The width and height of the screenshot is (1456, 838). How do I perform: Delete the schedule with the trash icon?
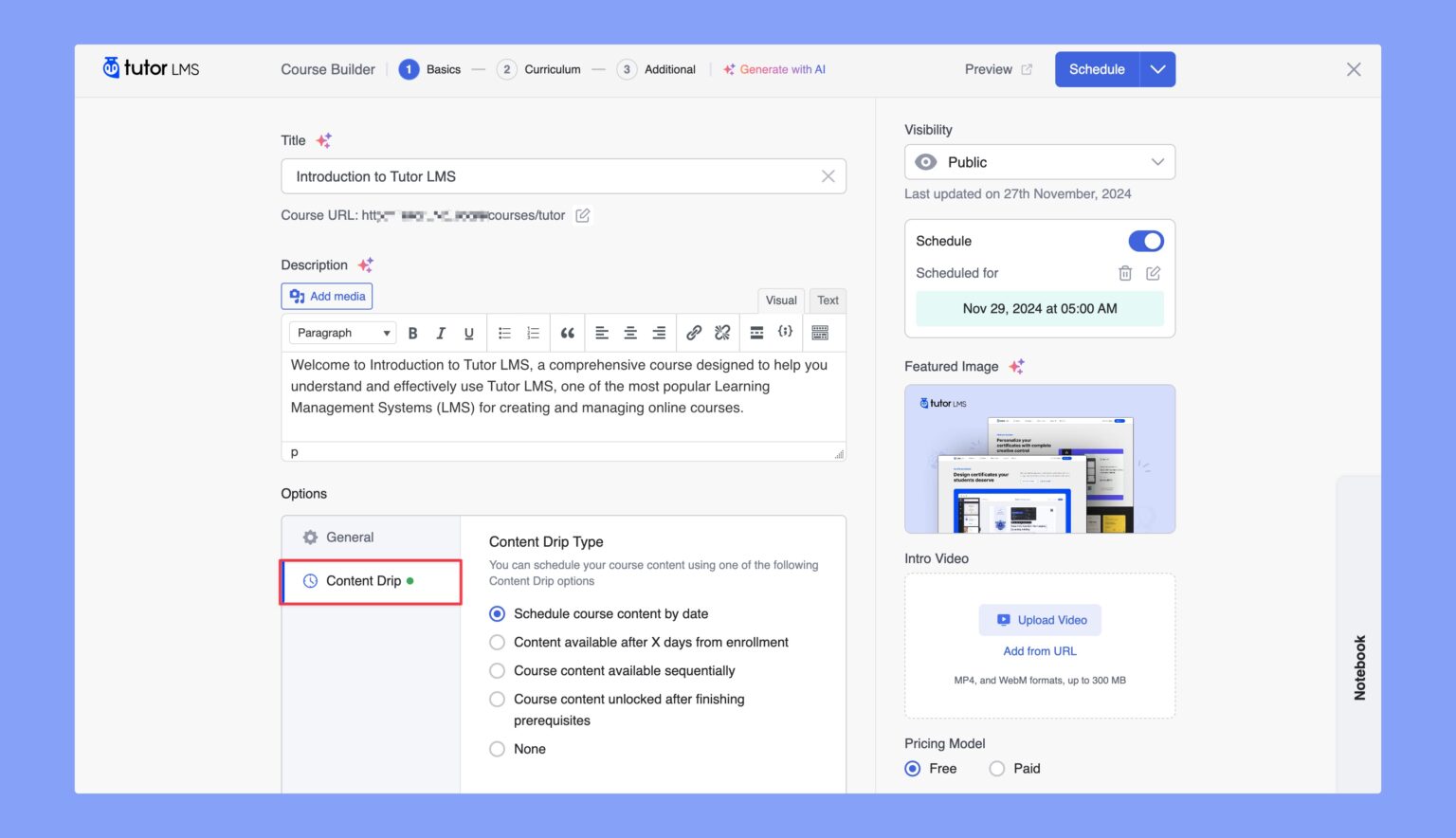point(1125,273)
